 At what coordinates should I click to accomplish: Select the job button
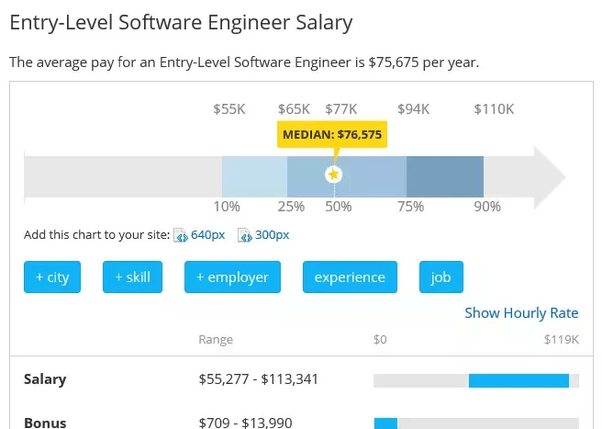pyautogui.click(x=441, y=277)
